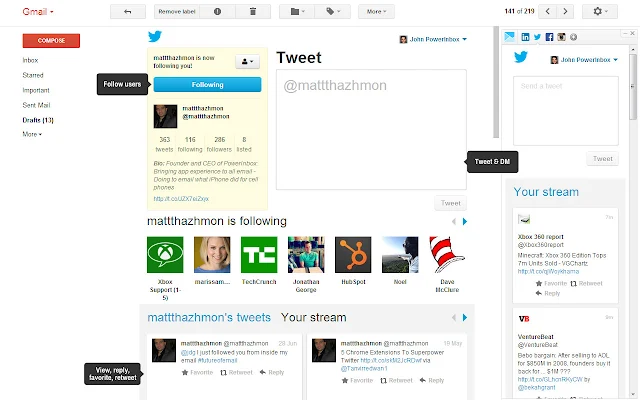Open mattthazhmon profile picture in follow card
Image resolution: width=640 pixels, height=400 pixels.
(165, 116)
